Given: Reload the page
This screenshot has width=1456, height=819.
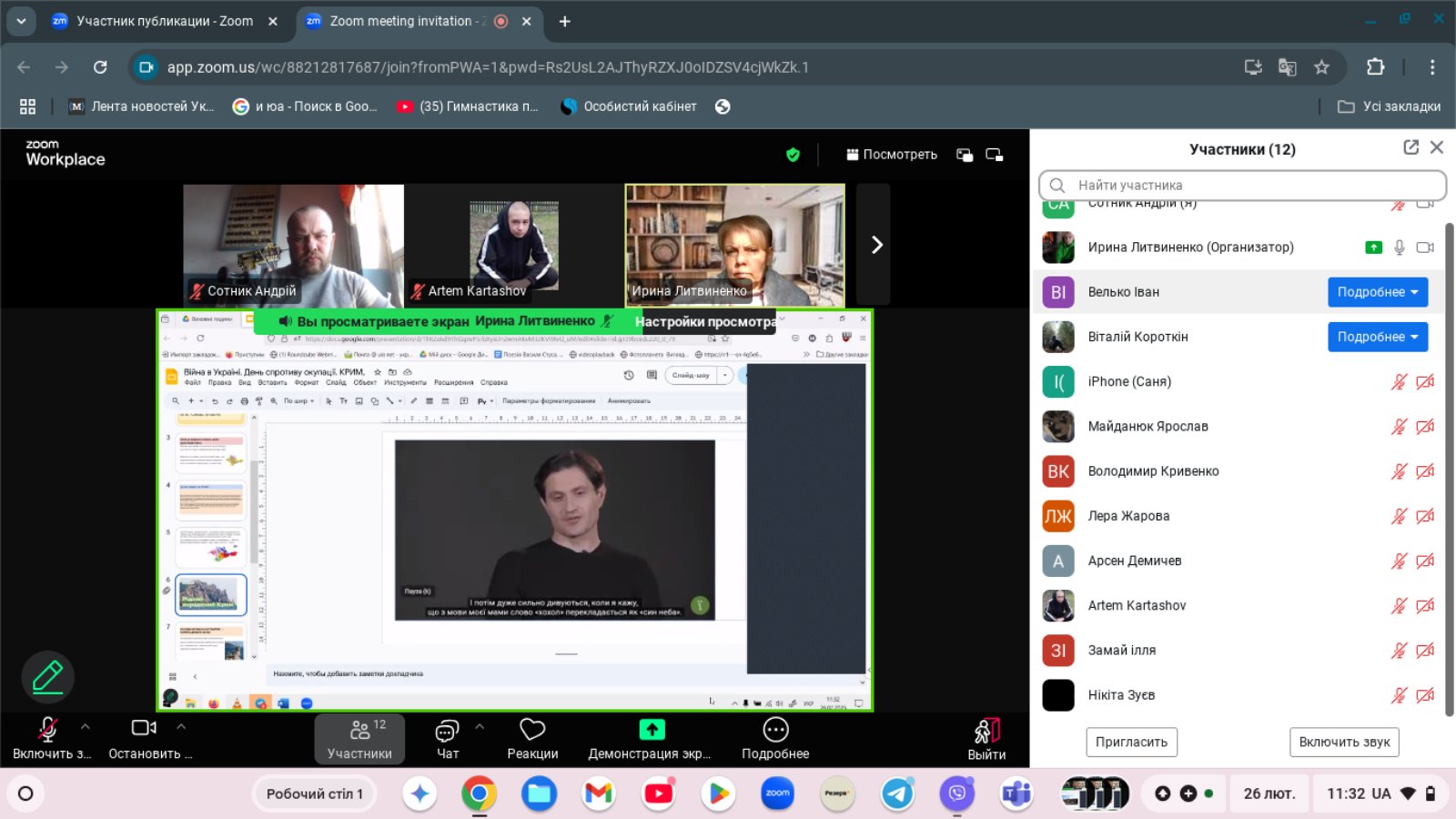Looking at the screenshot, I should pos(100,66).
